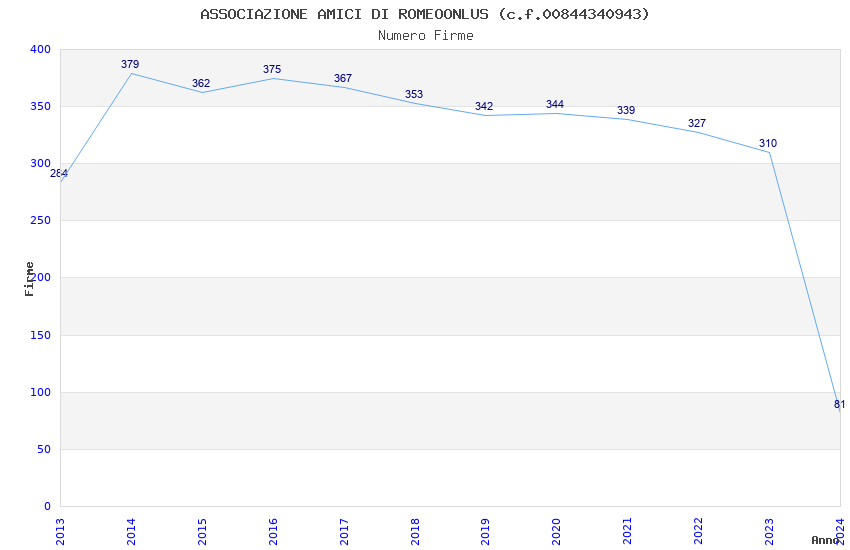Select the data label 81 for 2024
Screen dimensions: 850x550
pyautogui.click(x=840, y=404)
